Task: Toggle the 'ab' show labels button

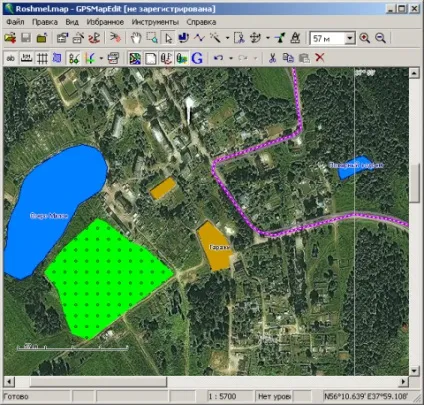Action: pos(11,58)
